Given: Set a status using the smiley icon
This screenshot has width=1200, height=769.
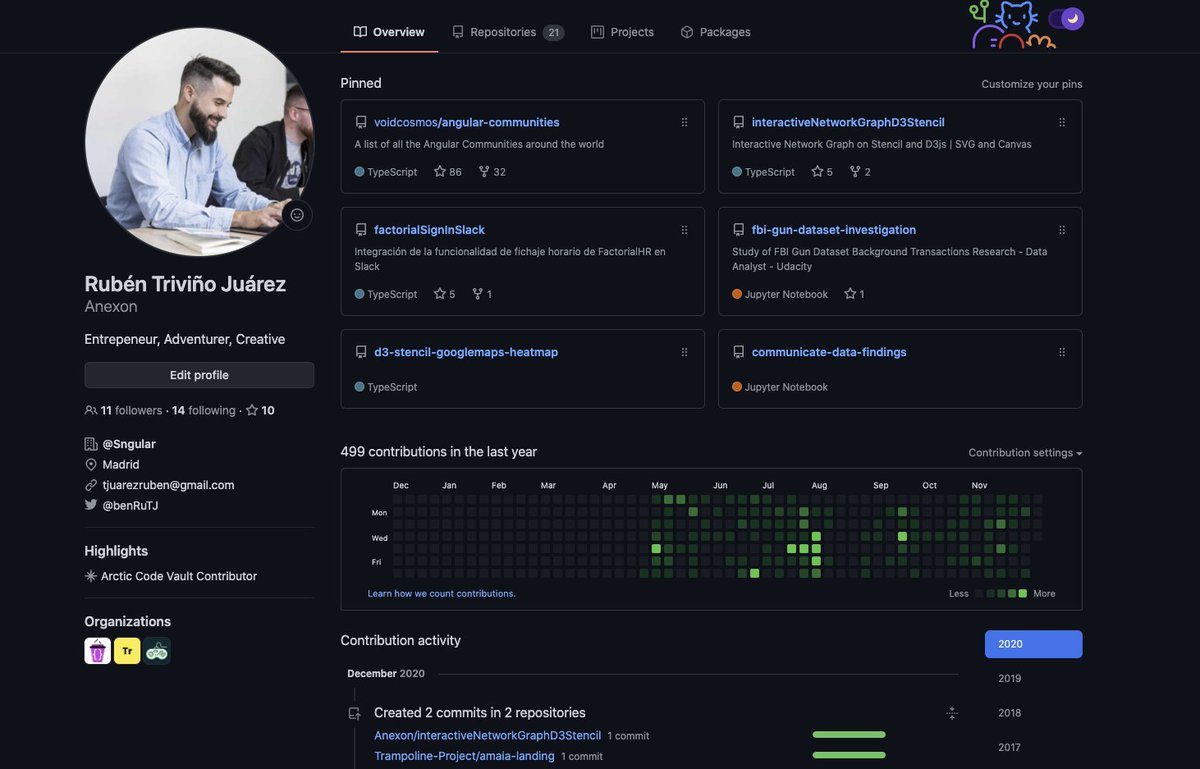Looking at the screenshot, I should pos(296,214).
